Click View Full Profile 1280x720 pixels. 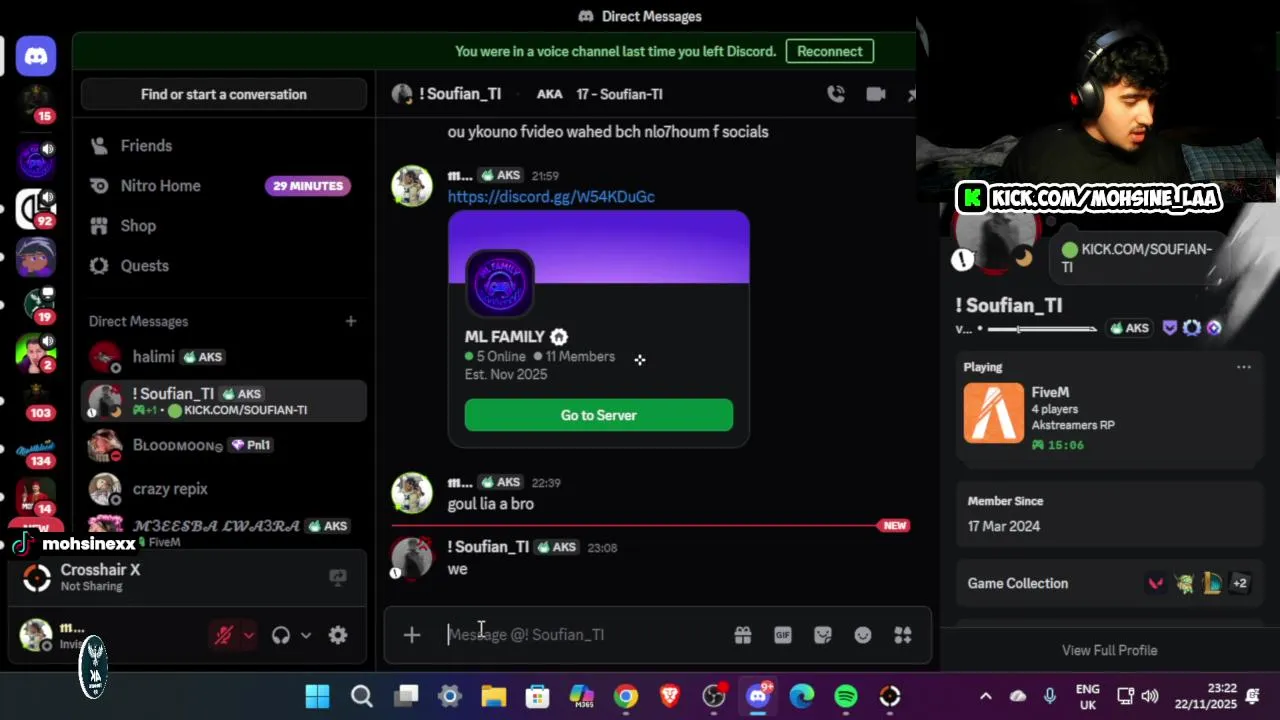1110,650
